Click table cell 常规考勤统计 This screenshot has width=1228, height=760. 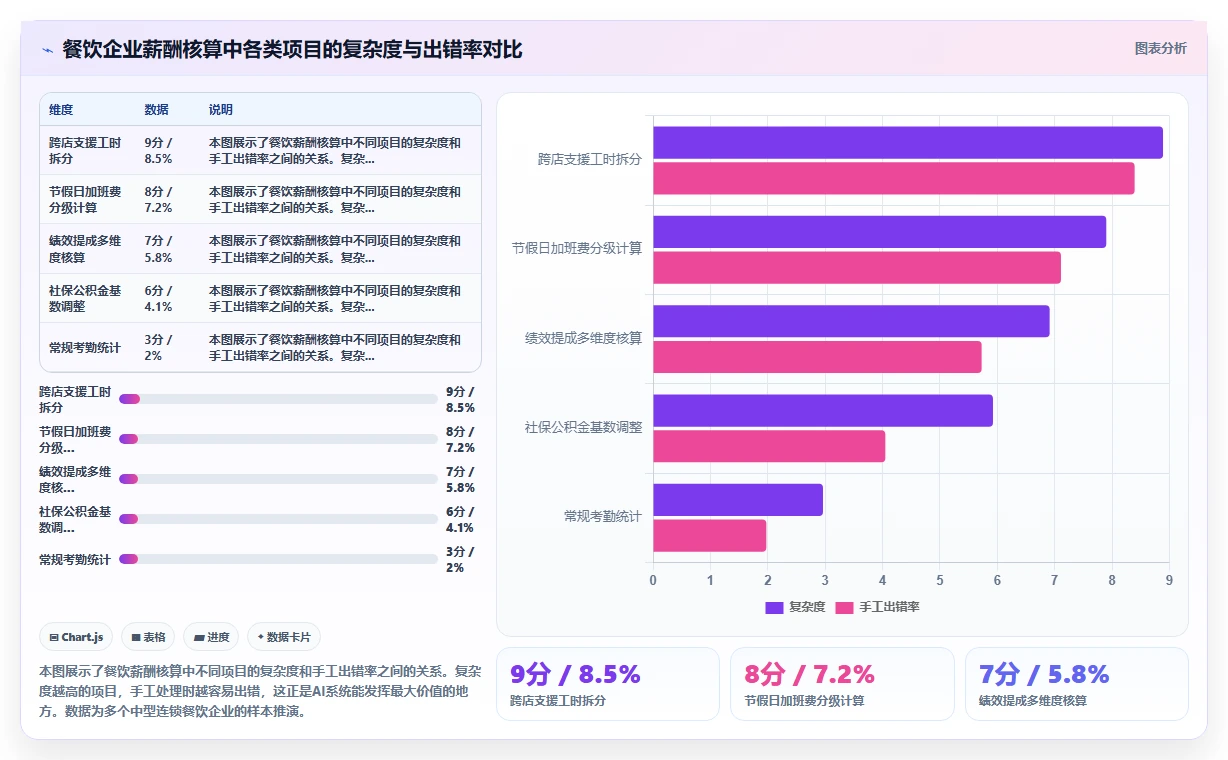coord(85,348)
